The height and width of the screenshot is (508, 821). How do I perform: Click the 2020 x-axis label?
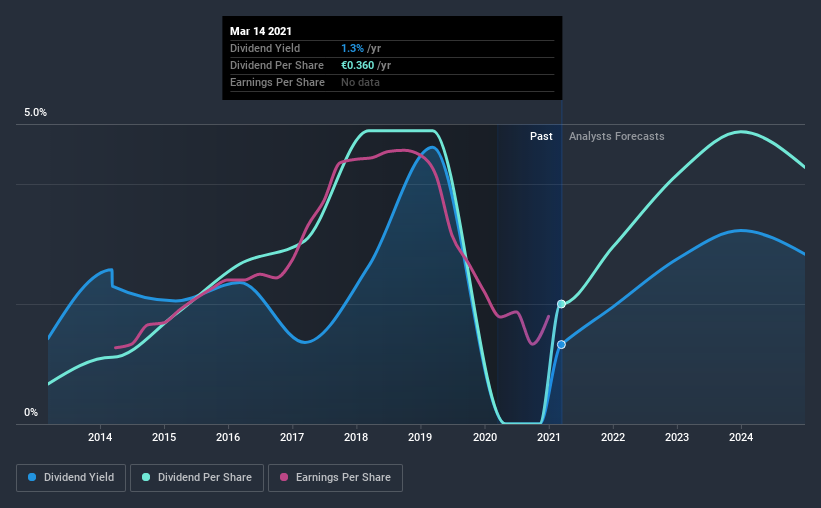coord(485,437)
